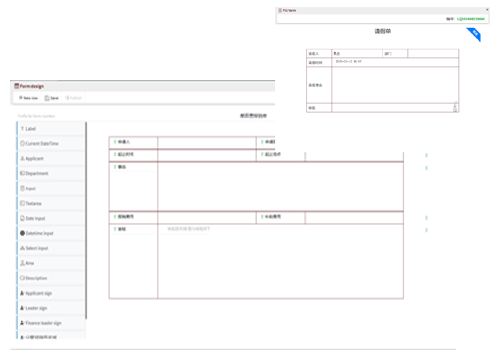The image size is (500, 360).
Task: Pick the Input component
Action: click(51, 188)
